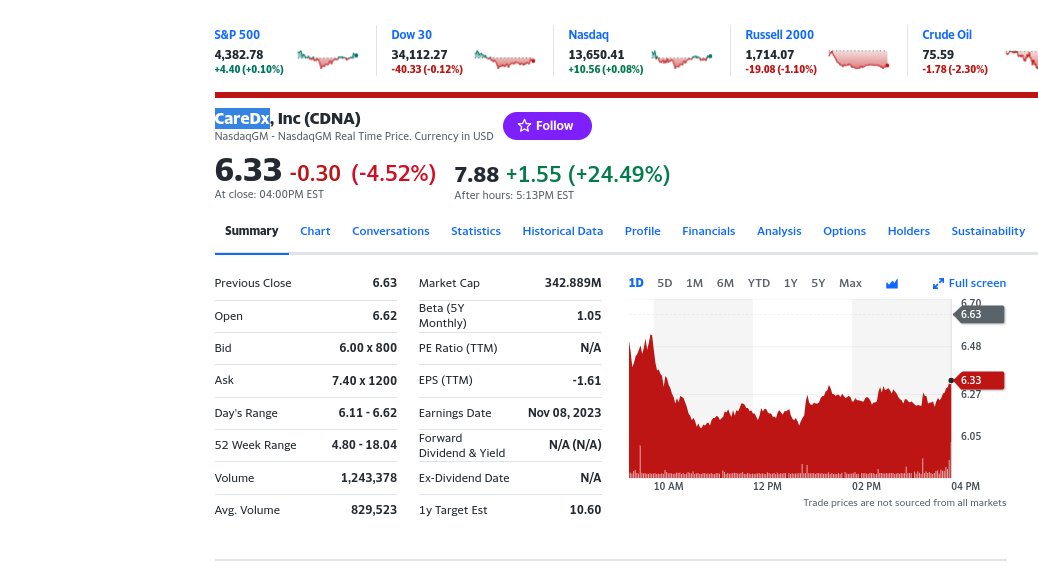Click the Ex-Dividend Date label

[x=464, y=477]
